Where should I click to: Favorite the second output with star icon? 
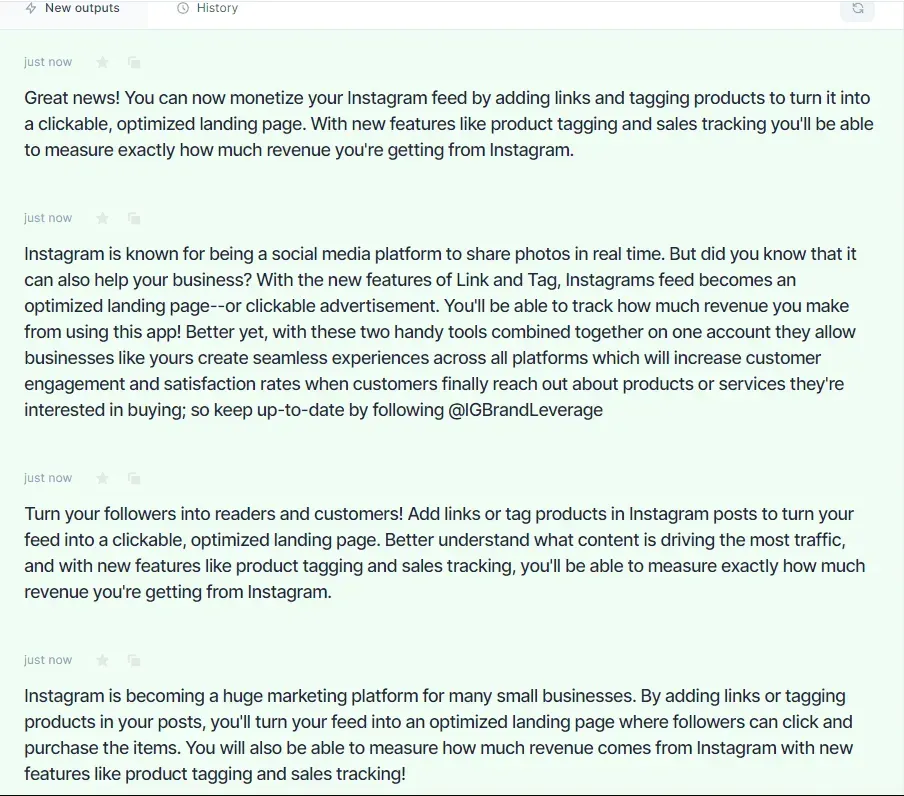pos(103,218)
